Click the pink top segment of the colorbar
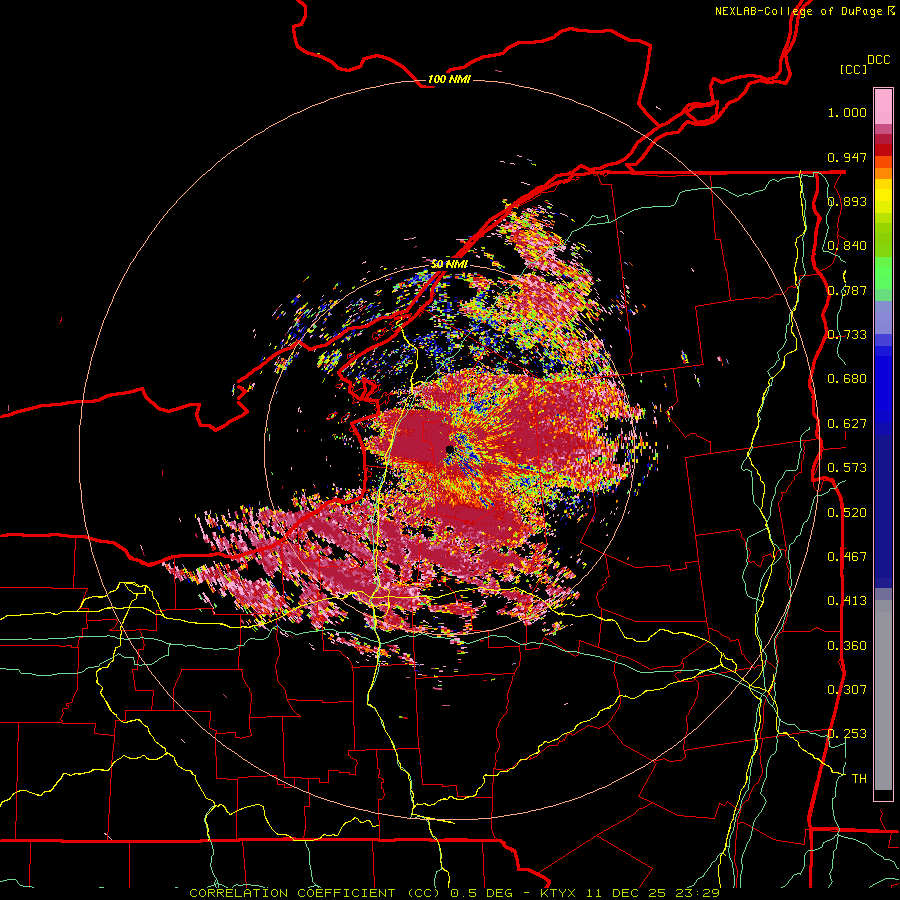This screenshot has height=900, width=900. tap(883, 106)
